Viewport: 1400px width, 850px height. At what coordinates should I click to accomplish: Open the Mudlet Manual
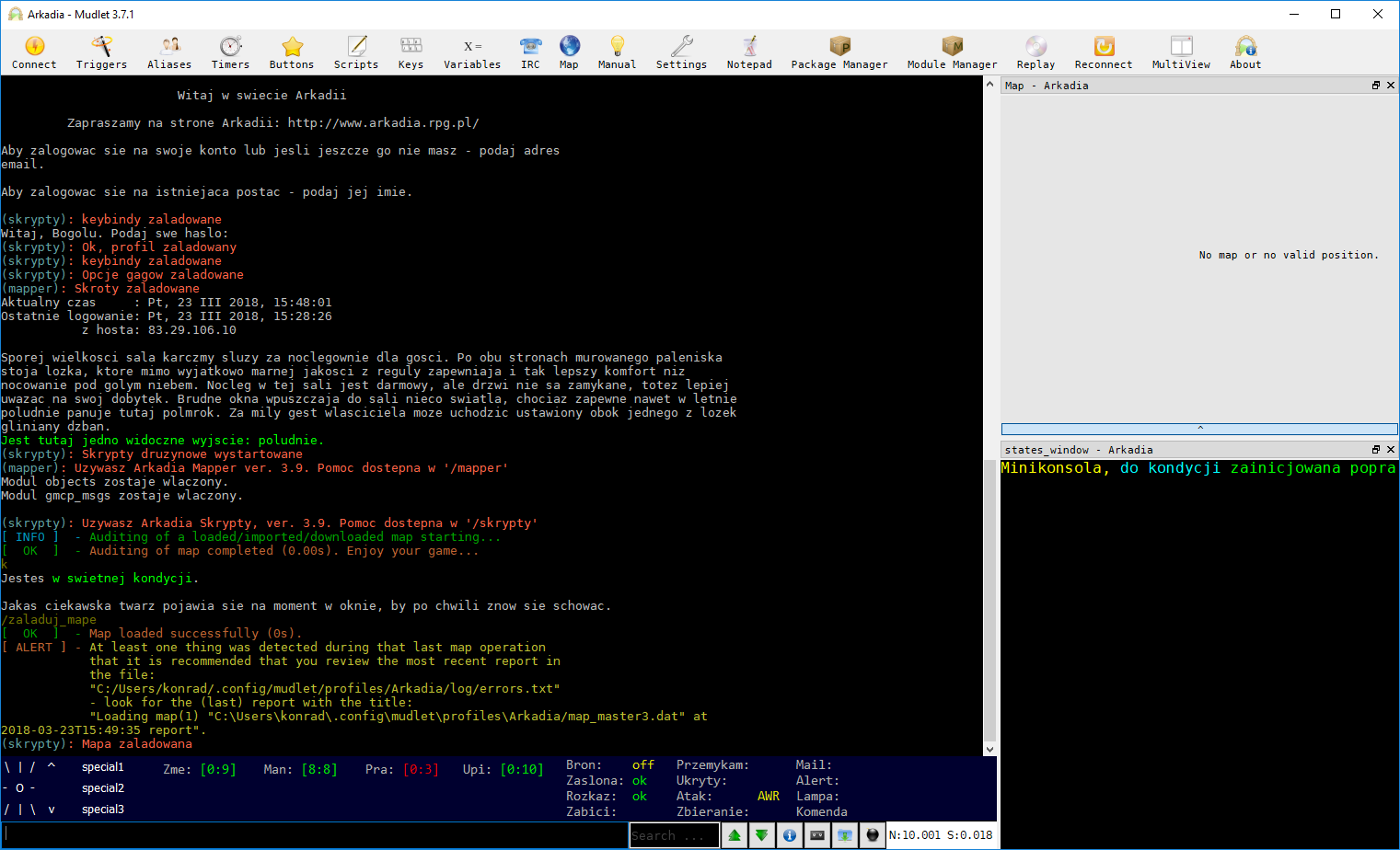pos(617,52)
